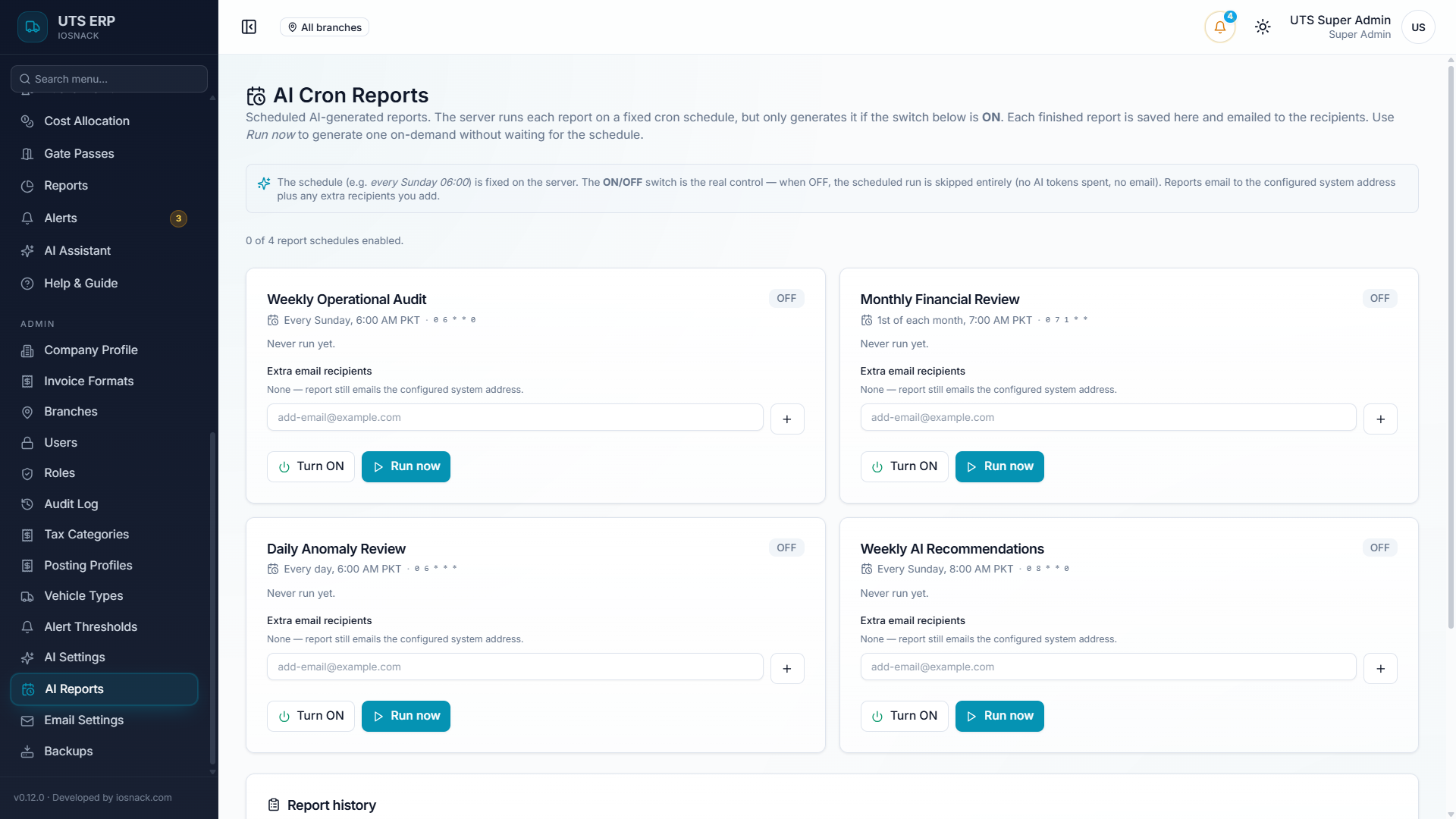Click the Report history heading
Viewport: 1456px width, 819px height.
331,805
